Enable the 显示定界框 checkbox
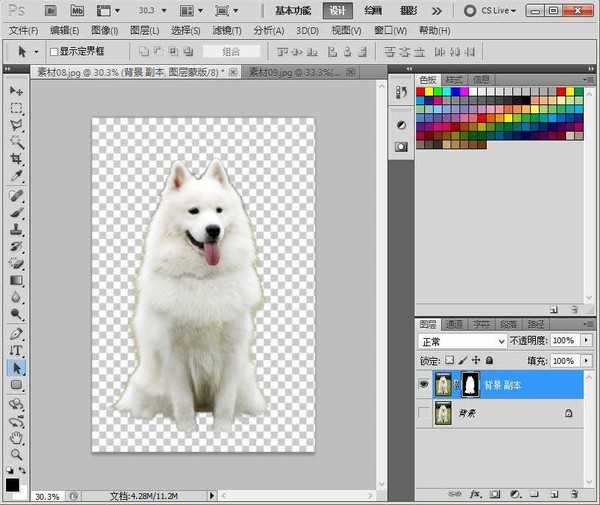Image resolution: width=600 pixels, height=505 pixels. (54, 51)
